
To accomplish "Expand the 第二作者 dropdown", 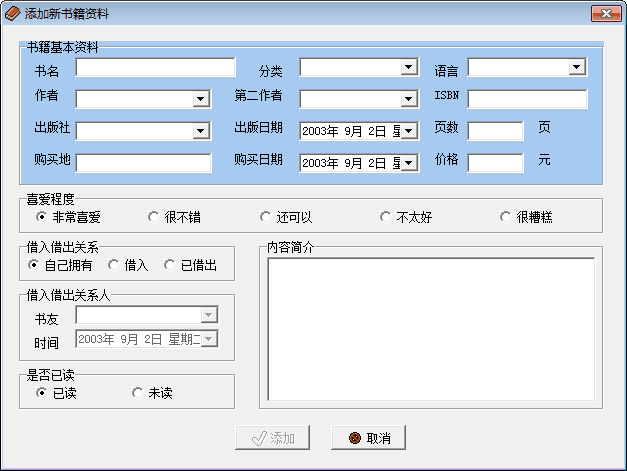I will [x=408, y=99].
